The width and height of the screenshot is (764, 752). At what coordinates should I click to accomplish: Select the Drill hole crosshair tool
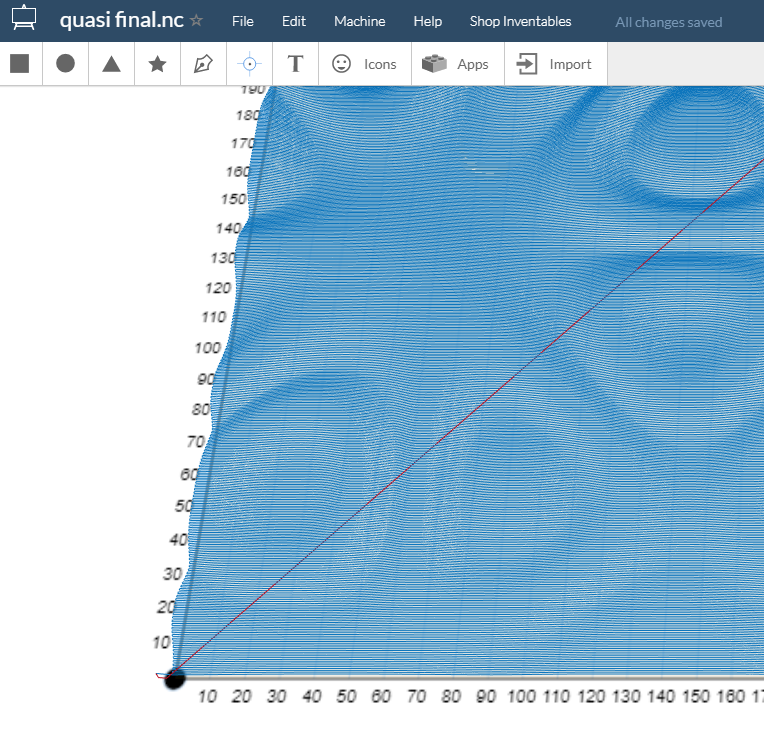tap(249, 64)
